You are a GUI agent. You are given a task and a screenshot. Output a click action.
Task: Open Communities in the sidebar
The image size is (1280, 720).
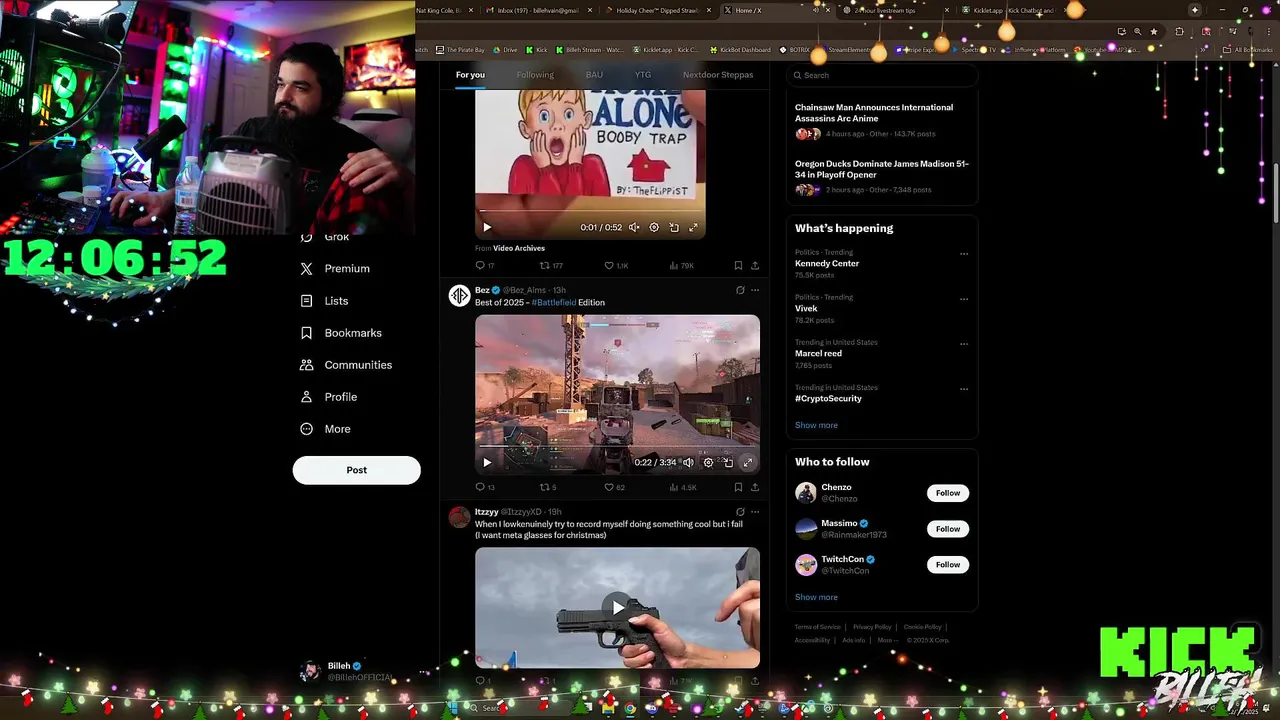click(346, 365)
